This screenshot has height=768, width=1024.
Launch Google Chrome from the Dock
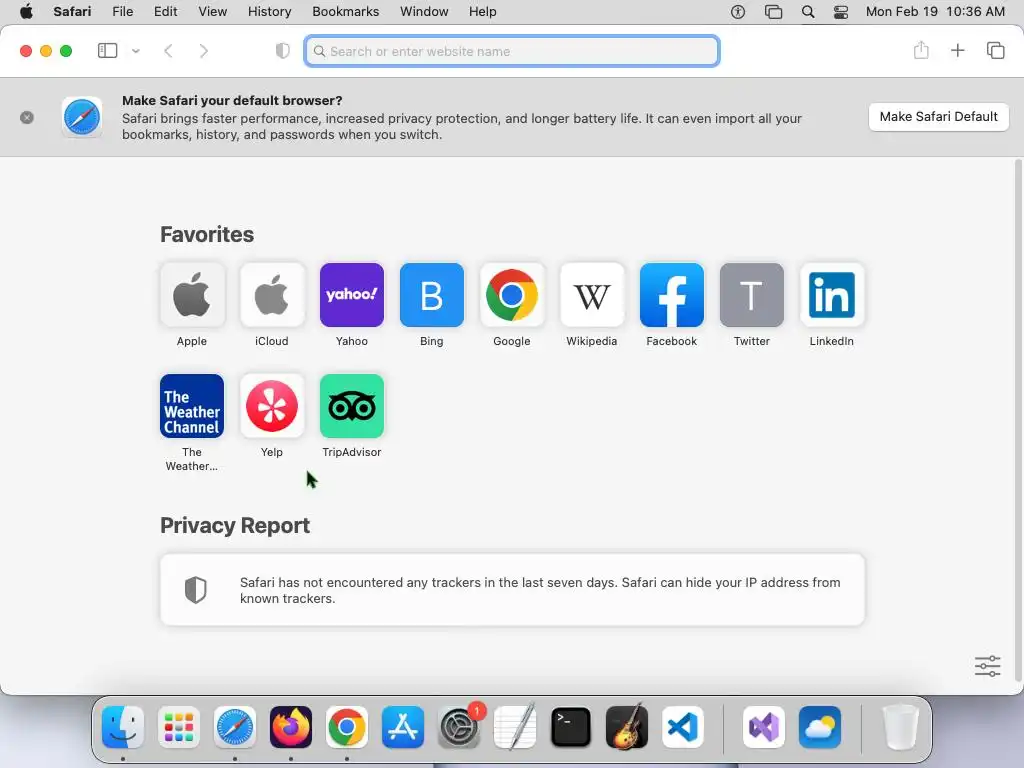(x=347, y=727)
